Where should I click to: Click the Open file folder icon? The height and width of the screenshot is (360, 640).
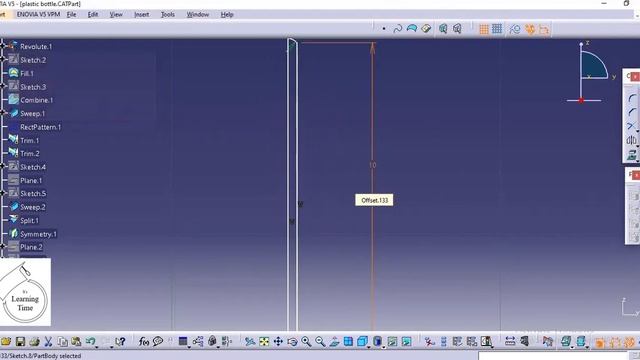click(x=6, y=341)
